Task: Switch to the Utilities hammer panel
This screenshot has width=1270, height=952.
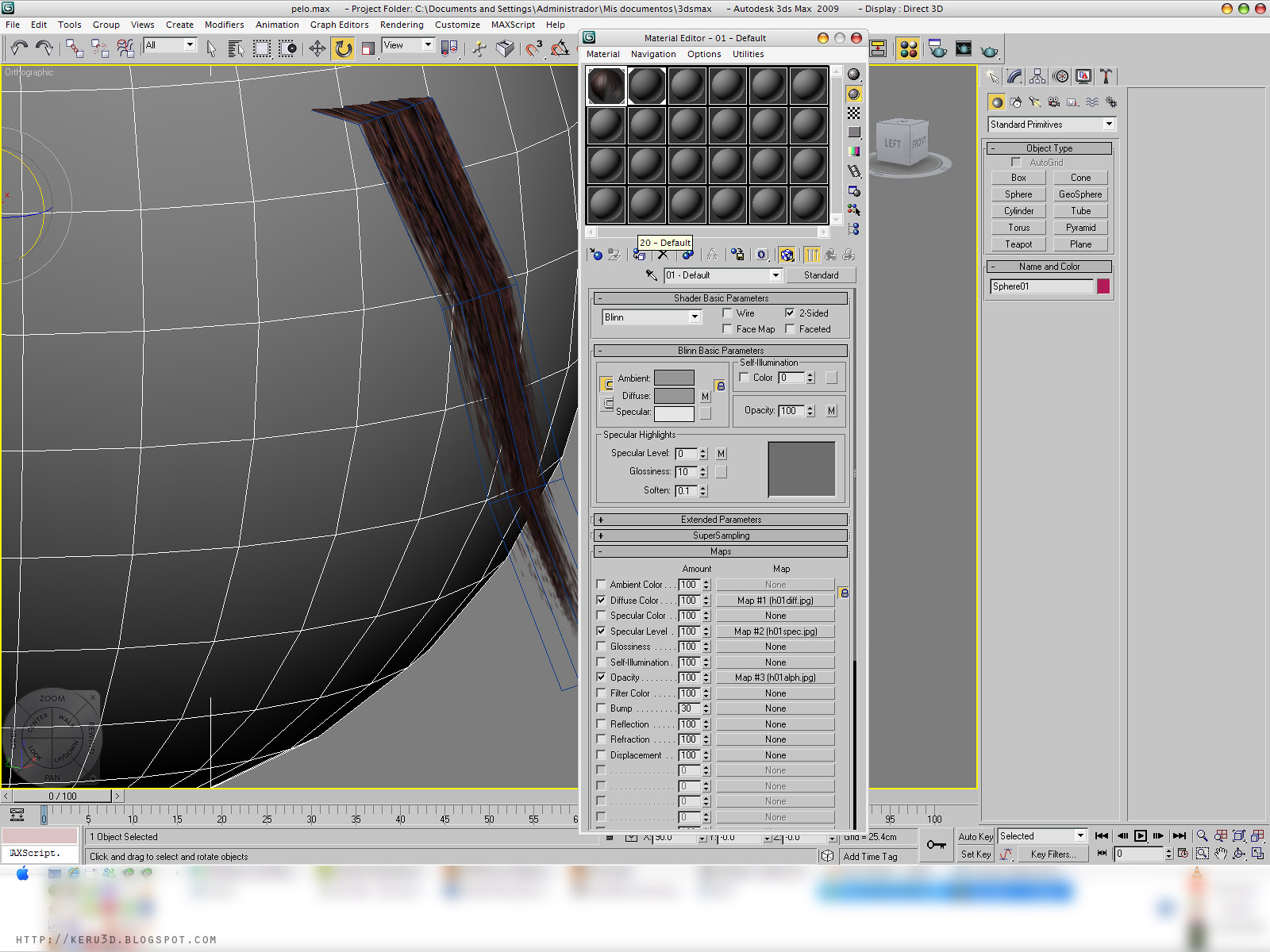Action: tap(1106, 76)
